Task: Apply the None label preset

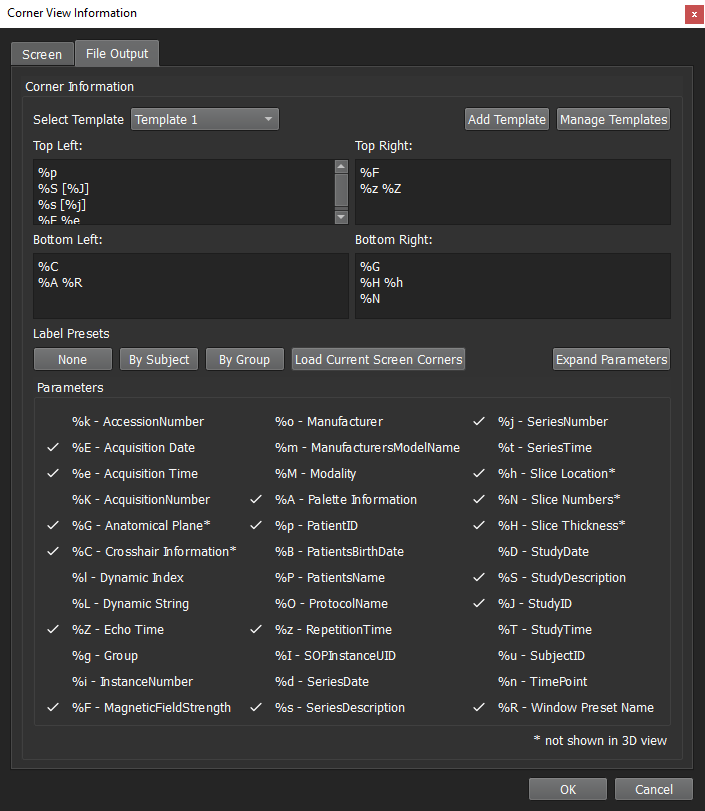Action: coord(73,360)
